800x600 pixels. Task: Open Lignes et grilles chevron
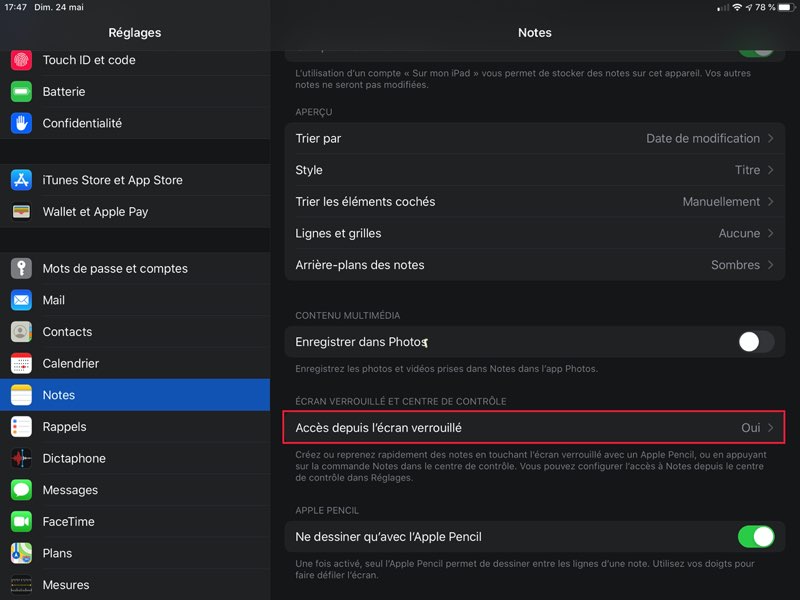point(770,233)
